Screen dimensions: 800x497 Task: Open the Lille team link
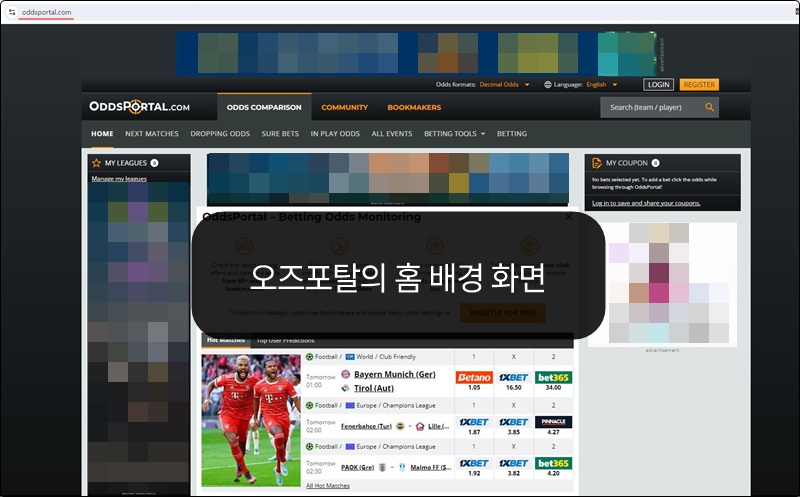(439, 426)
